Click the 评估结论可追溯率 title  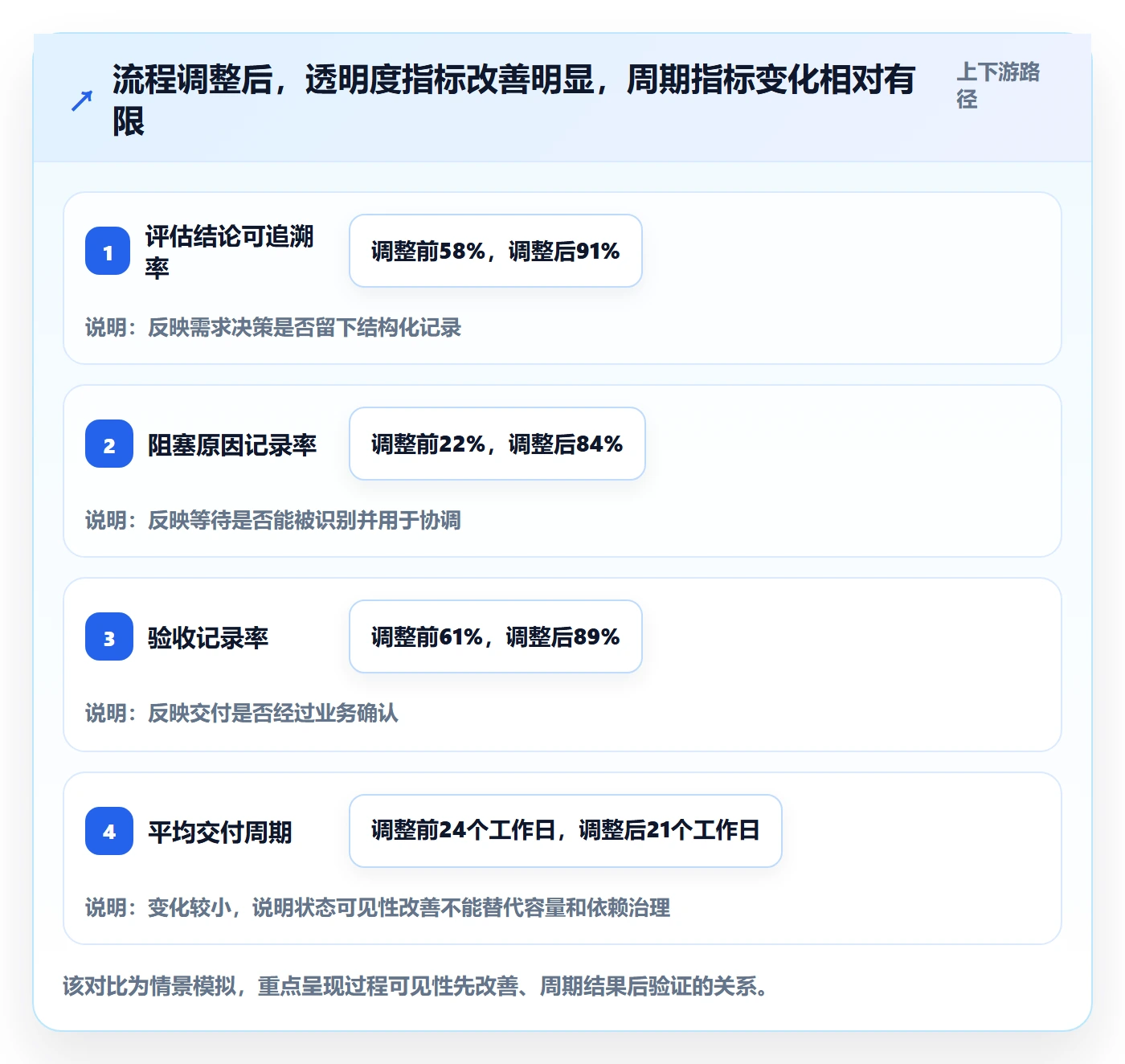pyautogui.click(x=230, y=251)
